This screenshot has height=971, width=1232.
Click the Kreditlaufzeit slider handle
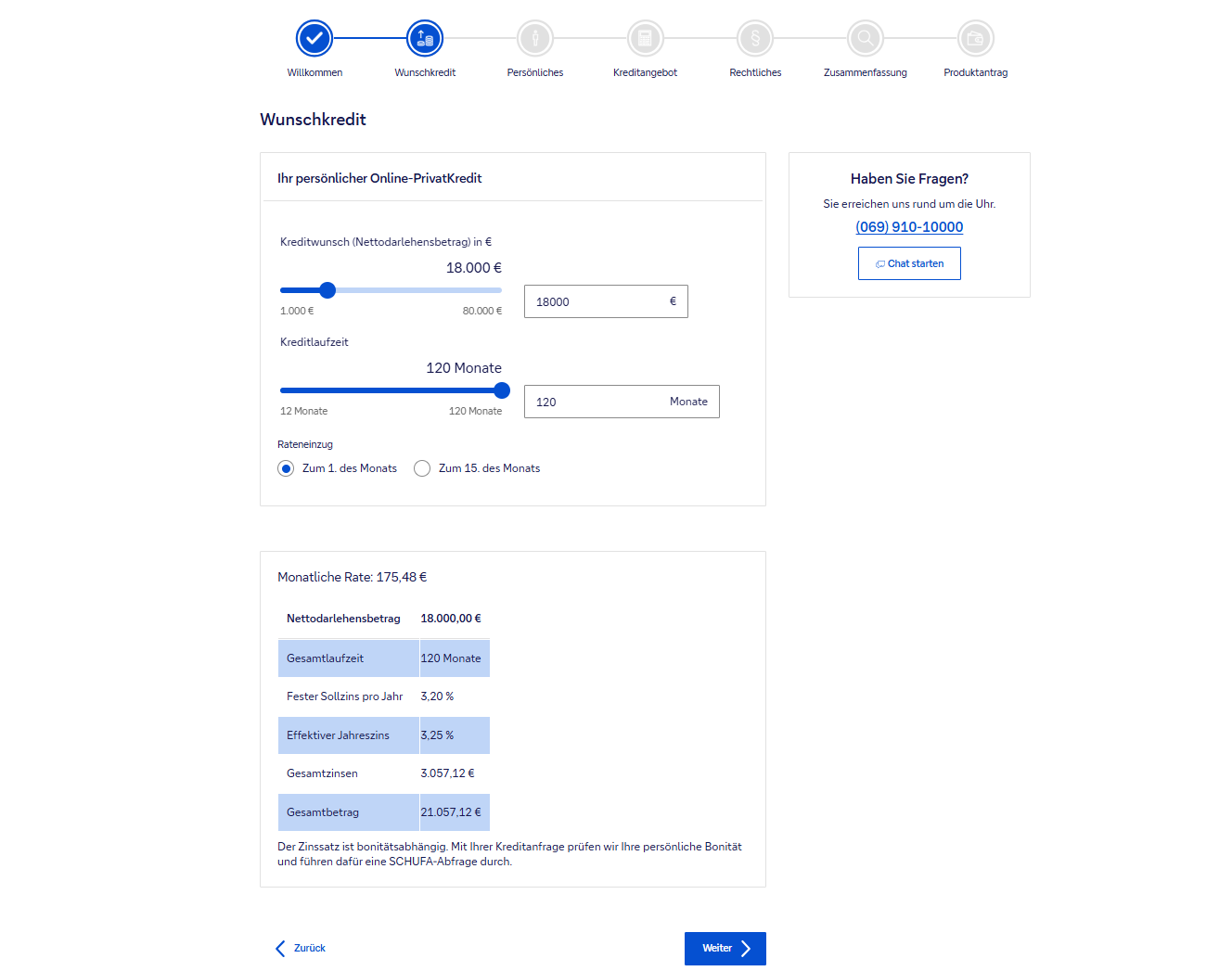click(x=502, y=390)
